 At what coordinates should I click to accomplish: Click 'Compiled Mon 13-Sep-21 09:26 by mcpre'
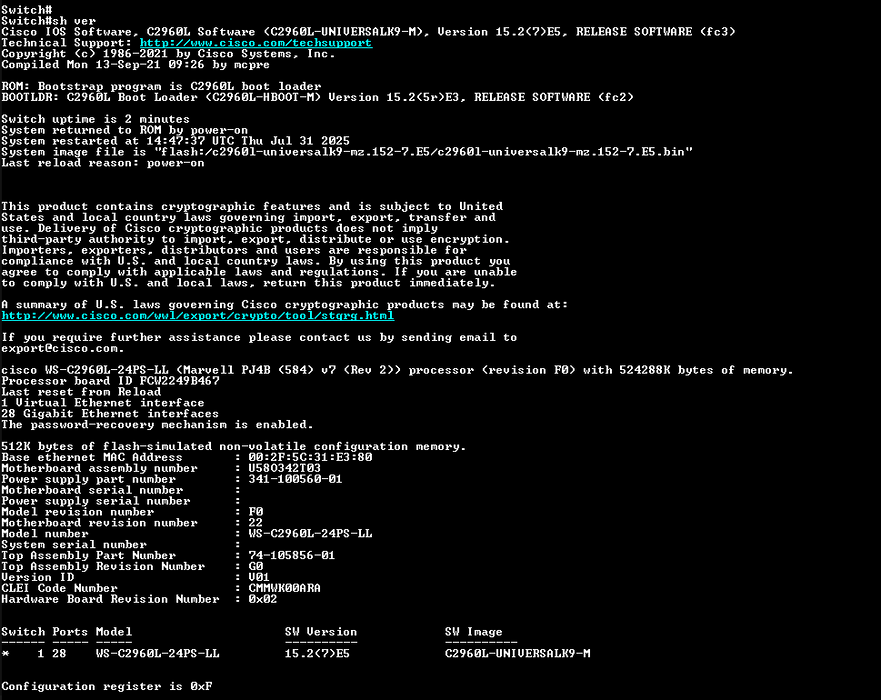[x=135, y=65]
